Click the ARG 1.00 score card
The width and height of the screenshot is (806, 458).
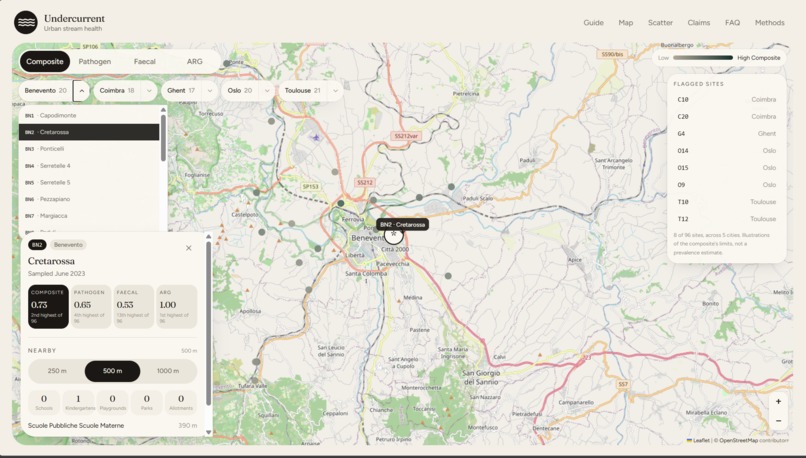pyautogui.click(x=177, y=306)
